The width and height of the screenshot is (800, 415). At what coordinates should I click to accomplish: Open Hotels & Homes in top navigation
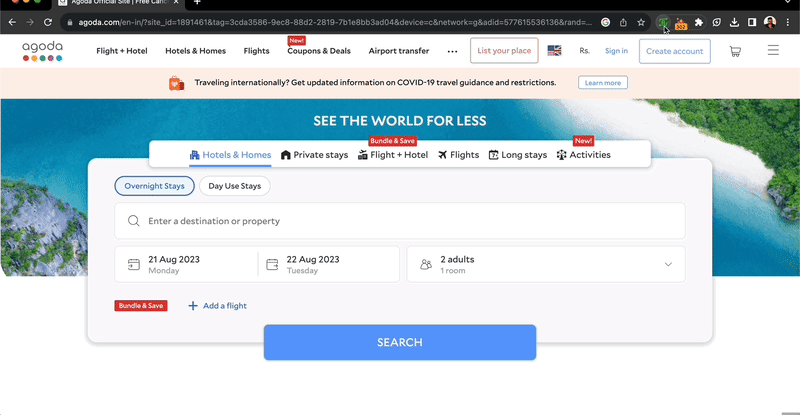tap(195, 51)
